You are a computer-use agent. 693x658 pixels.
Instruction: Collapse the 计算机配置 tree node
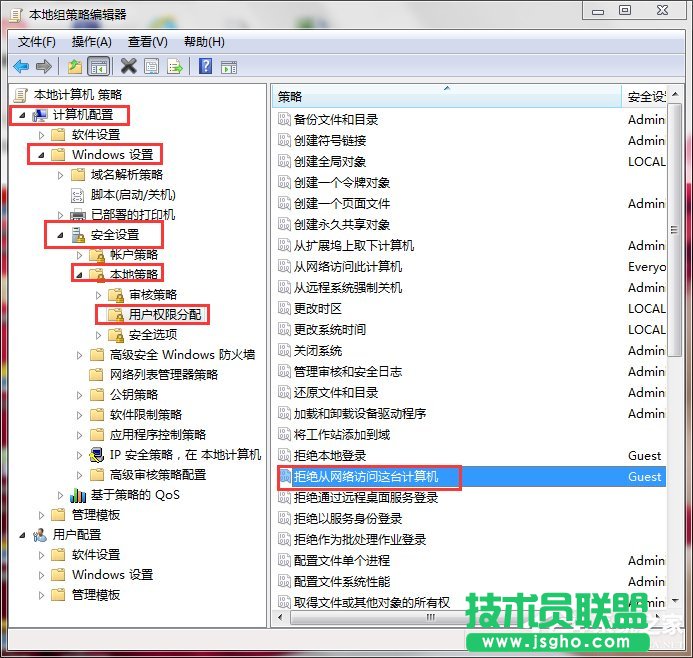click(x=21, y=115)
